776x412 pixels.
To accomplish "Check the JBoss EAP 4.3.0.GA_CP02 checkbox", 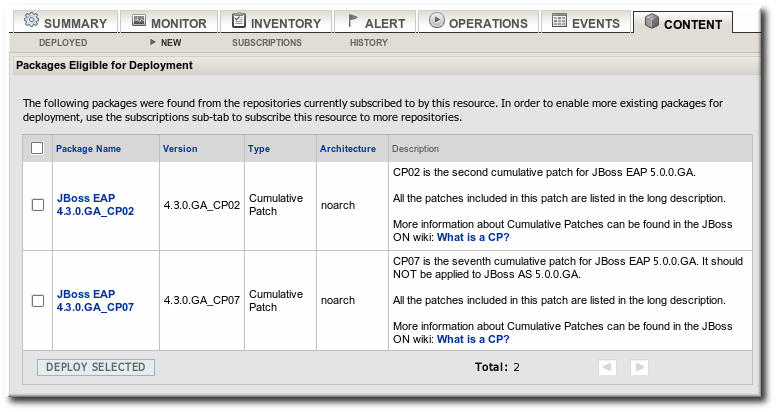I will pyautogui.click(x=38, y=205).
